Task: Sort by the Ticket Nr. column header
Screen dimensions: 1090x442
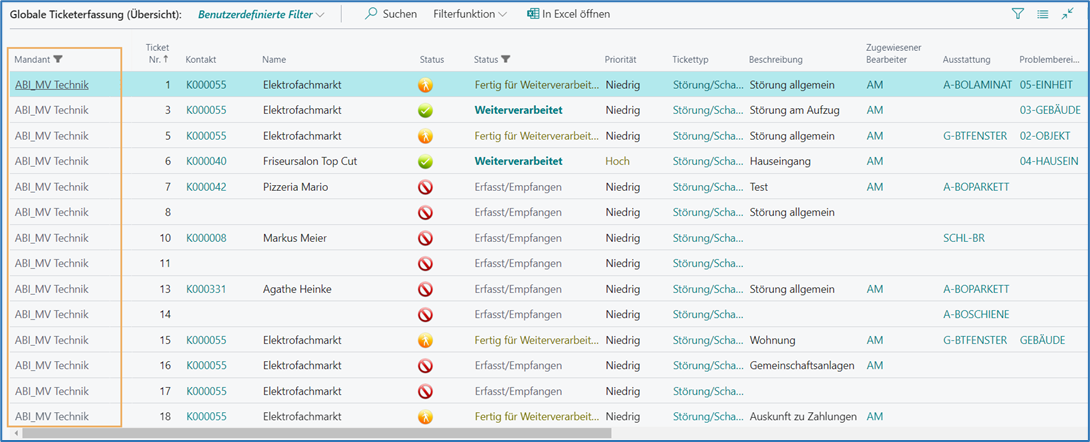Action: coord(157,54)
